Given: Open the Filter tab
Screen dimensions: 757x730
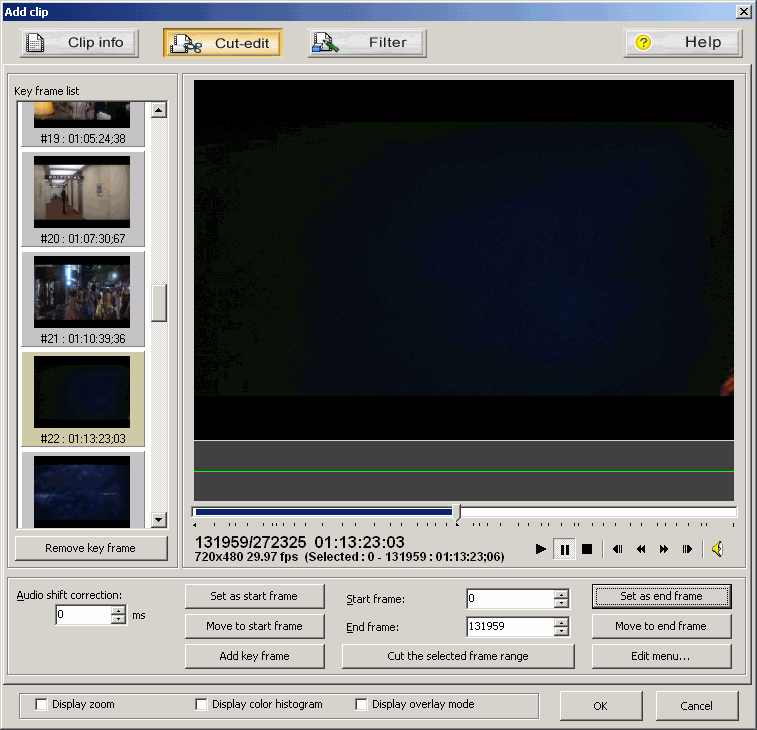Looking at the screenshot, I should pyautogui.click(x=367, y=43).
